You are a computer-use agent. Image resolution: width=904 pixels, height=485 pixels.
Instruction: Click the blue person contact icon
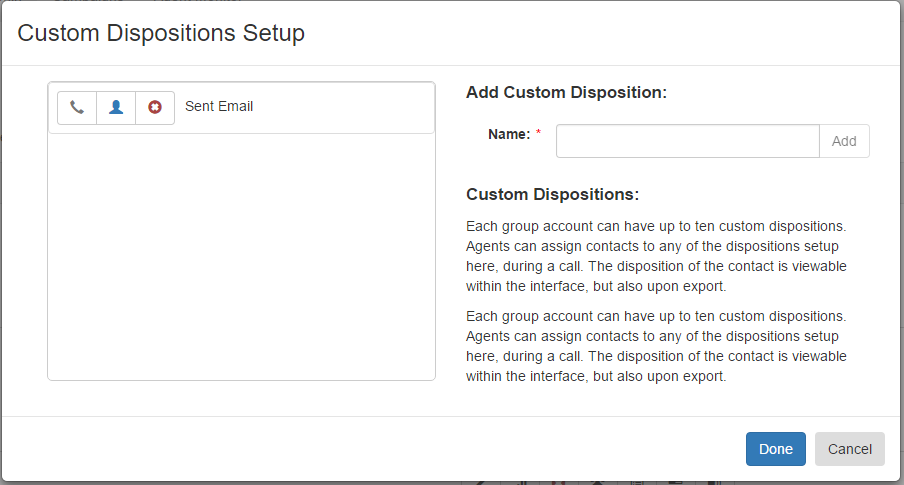click(116, 107)
